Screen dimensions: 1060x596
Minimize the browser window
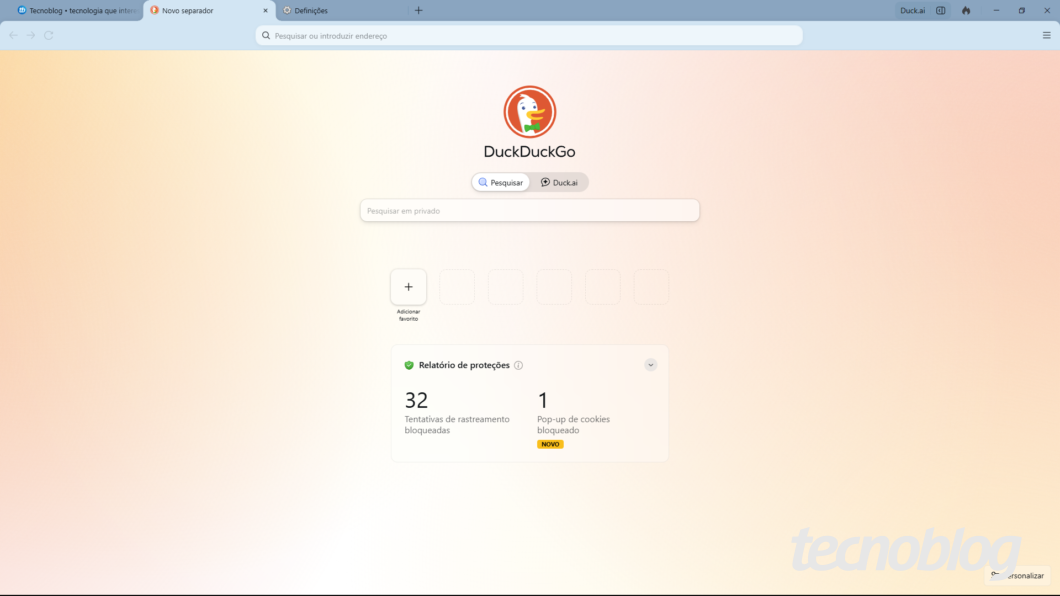point(996,10)
